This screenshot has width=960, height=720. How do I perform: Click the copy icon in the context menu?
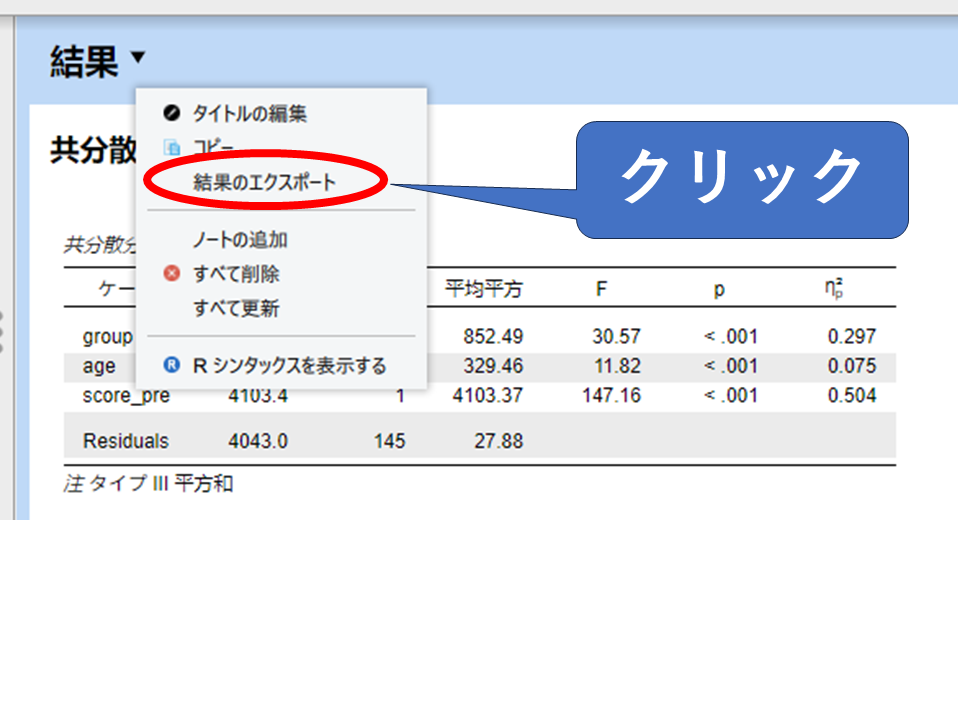(x=171, y=148)
